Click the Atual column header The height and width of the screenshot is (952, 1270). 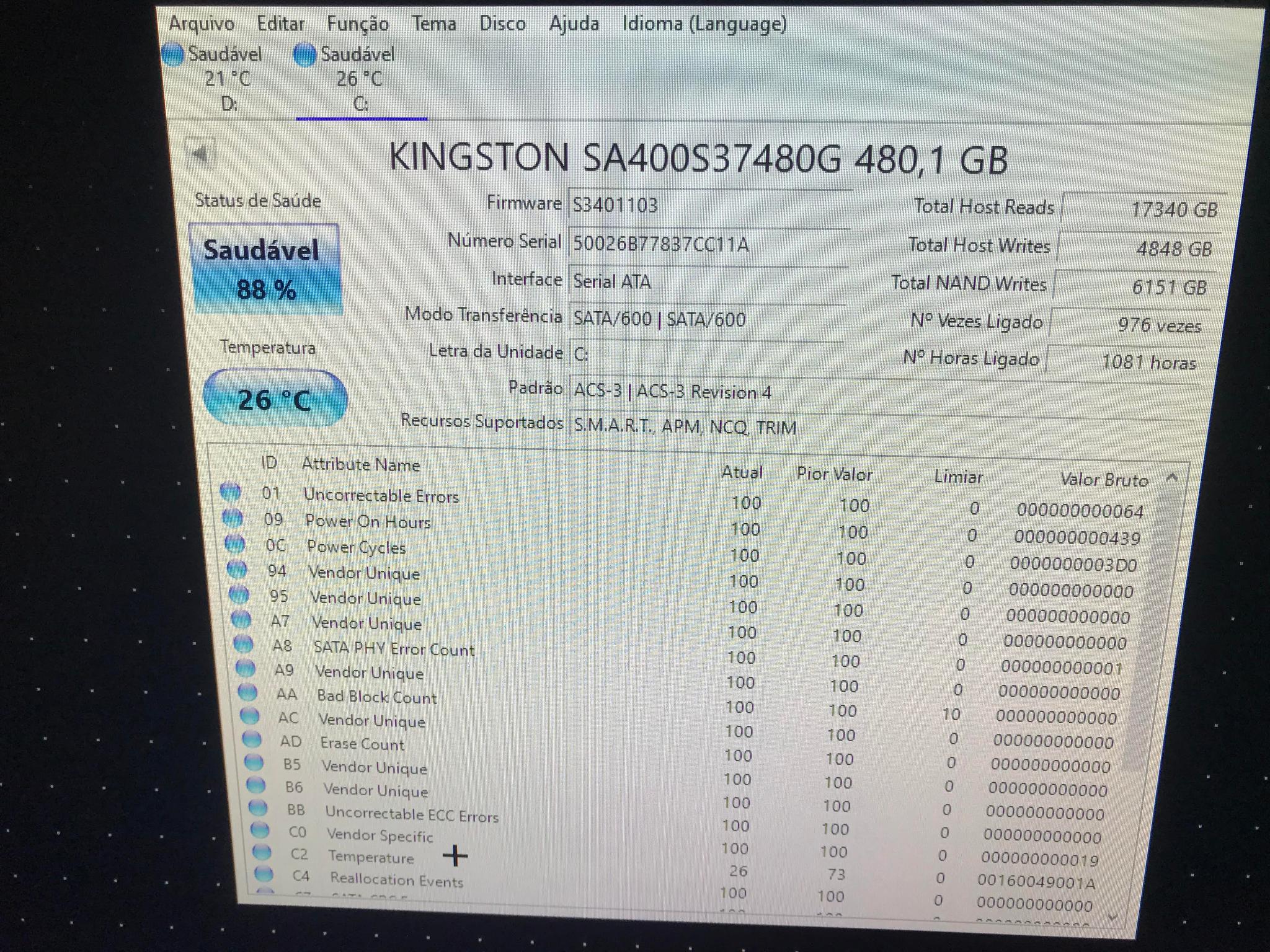pyautogui.click(x=742, y=472)
